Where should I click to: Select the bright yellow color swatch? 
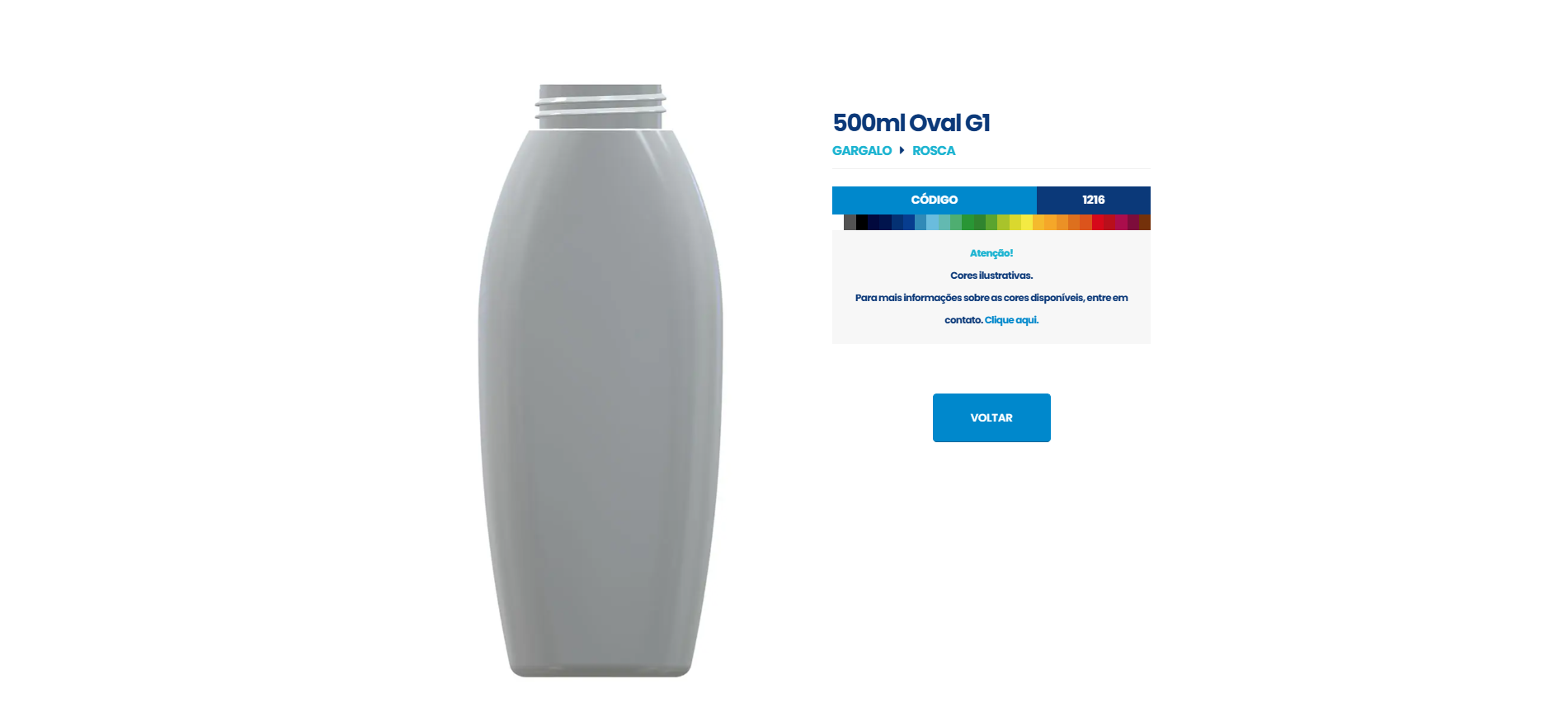tap(1027, 222)
